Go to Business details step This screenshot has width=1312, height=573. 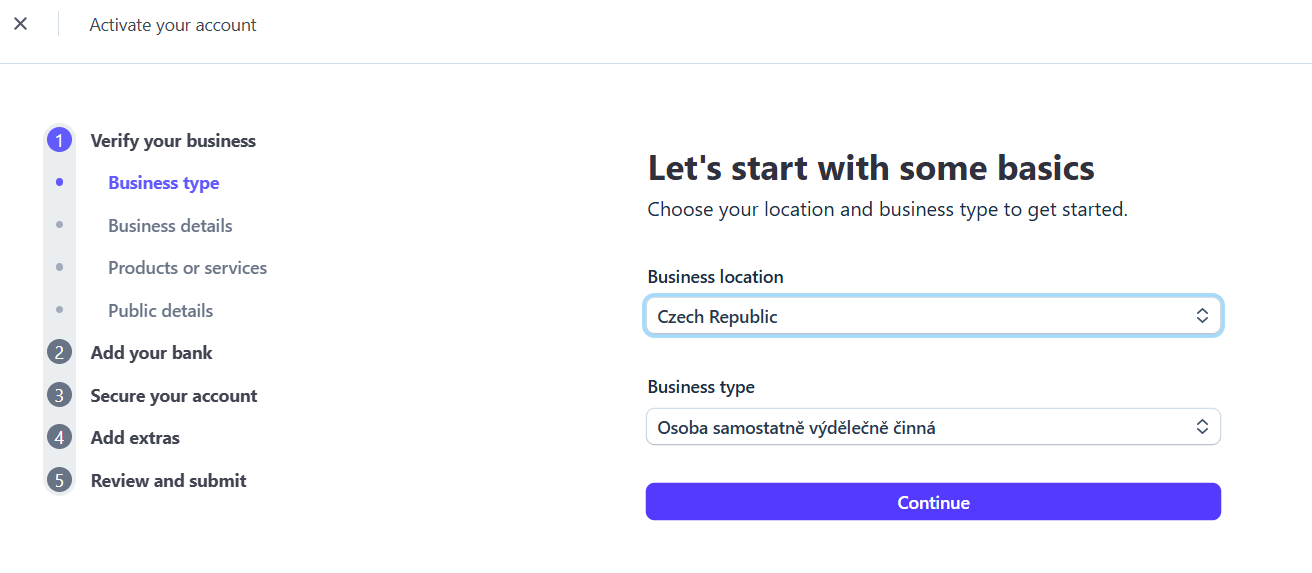tap(170, 226)
